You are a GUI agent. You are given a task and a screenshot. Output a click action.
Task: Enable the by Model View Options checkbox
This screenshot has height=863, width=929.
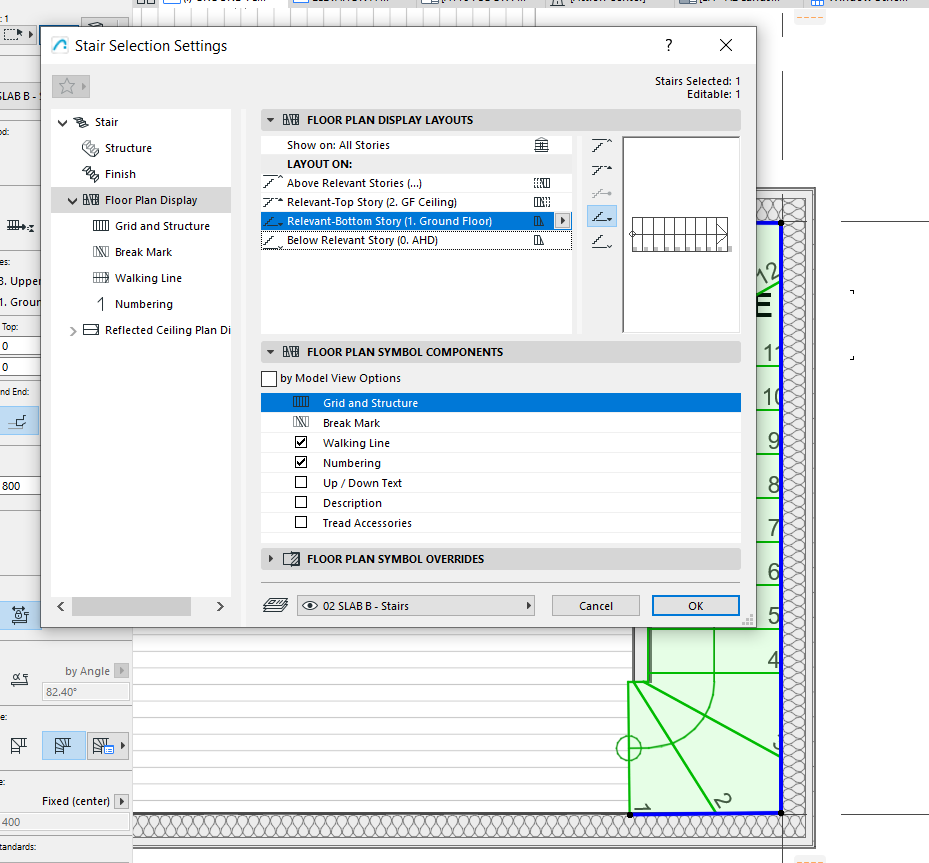click(x=269, y=378)
